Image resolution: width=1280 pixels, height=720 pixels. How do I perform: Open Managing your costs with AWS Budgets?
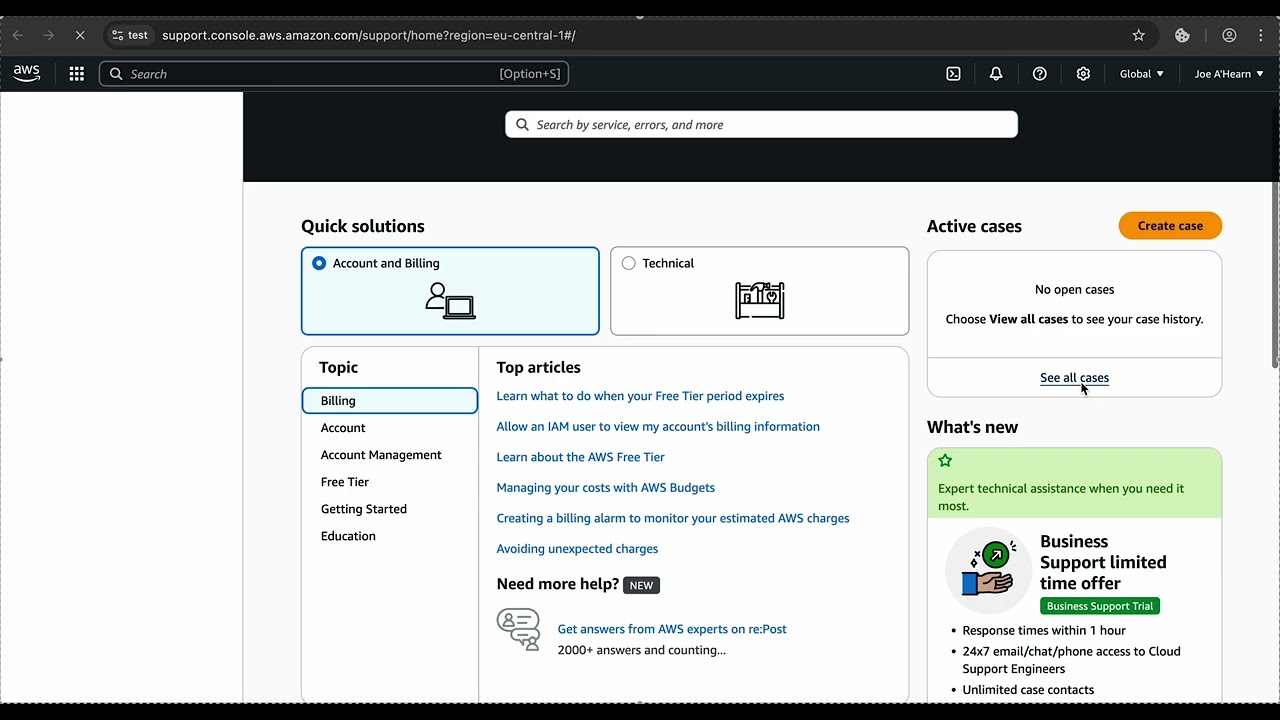tap(605, 488)
